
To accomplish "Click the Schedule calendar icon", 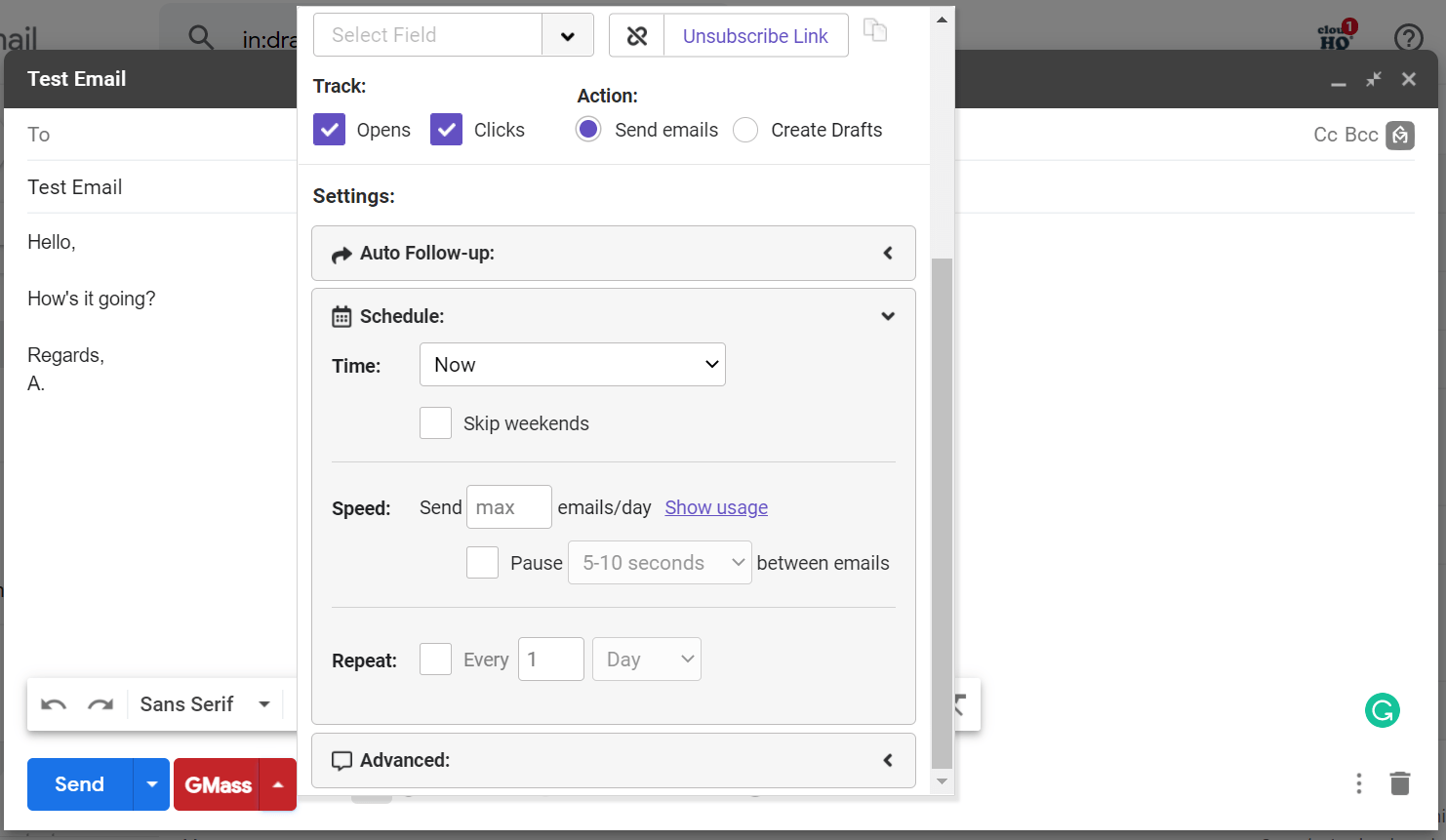I will coord(341,315).
